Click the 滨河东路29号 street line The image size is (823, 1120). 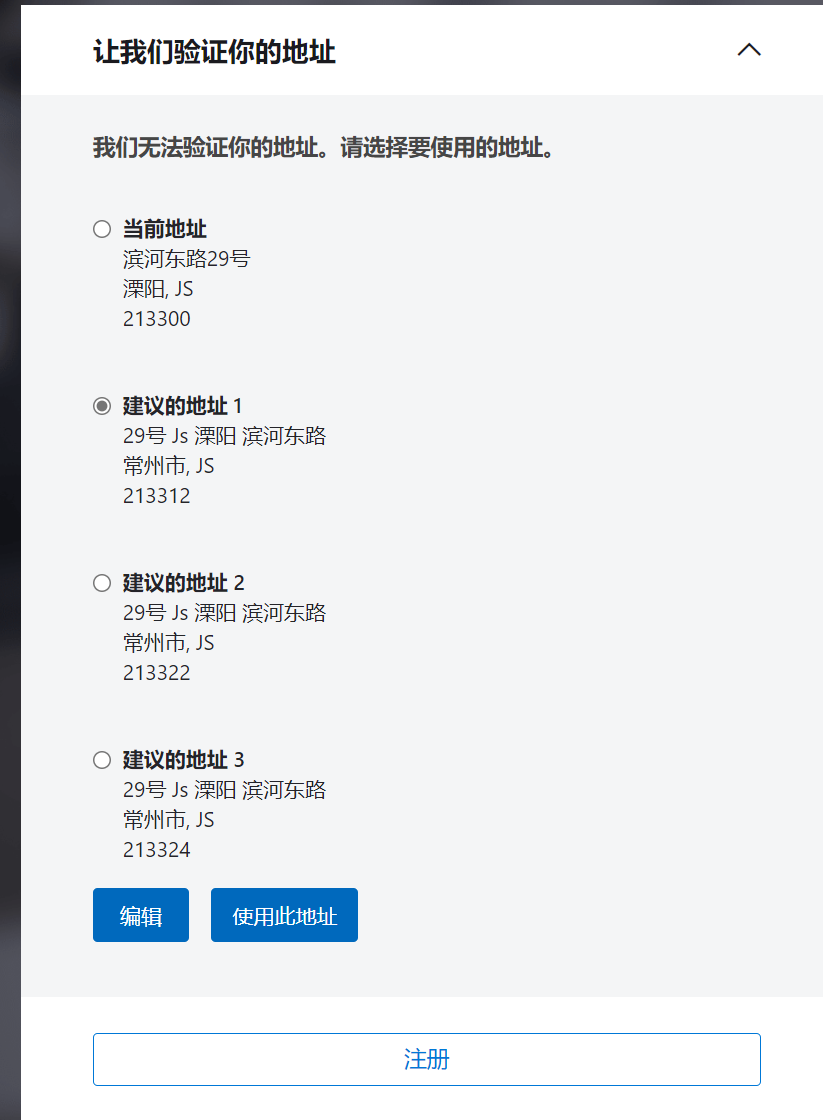pyautogui.click(x=186, y=259)
